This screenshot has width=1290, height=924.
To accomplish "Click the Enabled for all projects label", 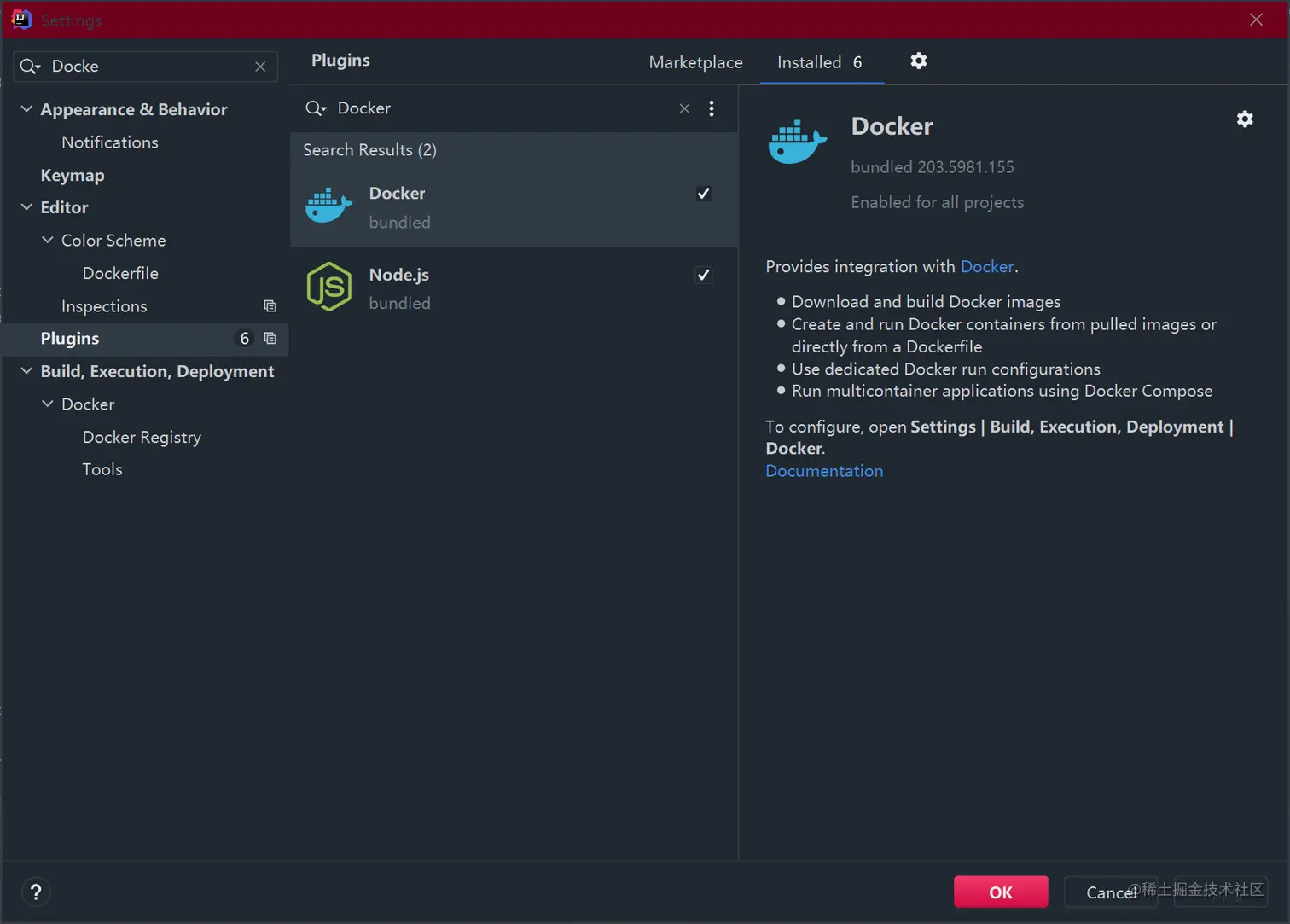I will point(937,202).
